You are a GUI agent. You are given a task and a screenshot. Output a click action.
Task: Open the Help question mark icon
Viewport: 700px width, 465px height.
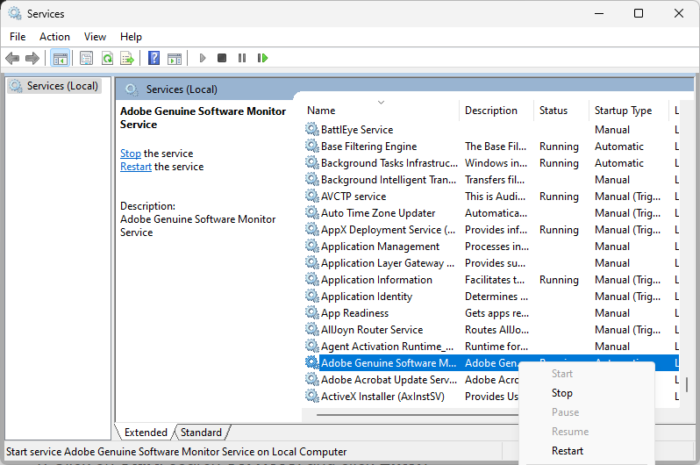(154, 58)
